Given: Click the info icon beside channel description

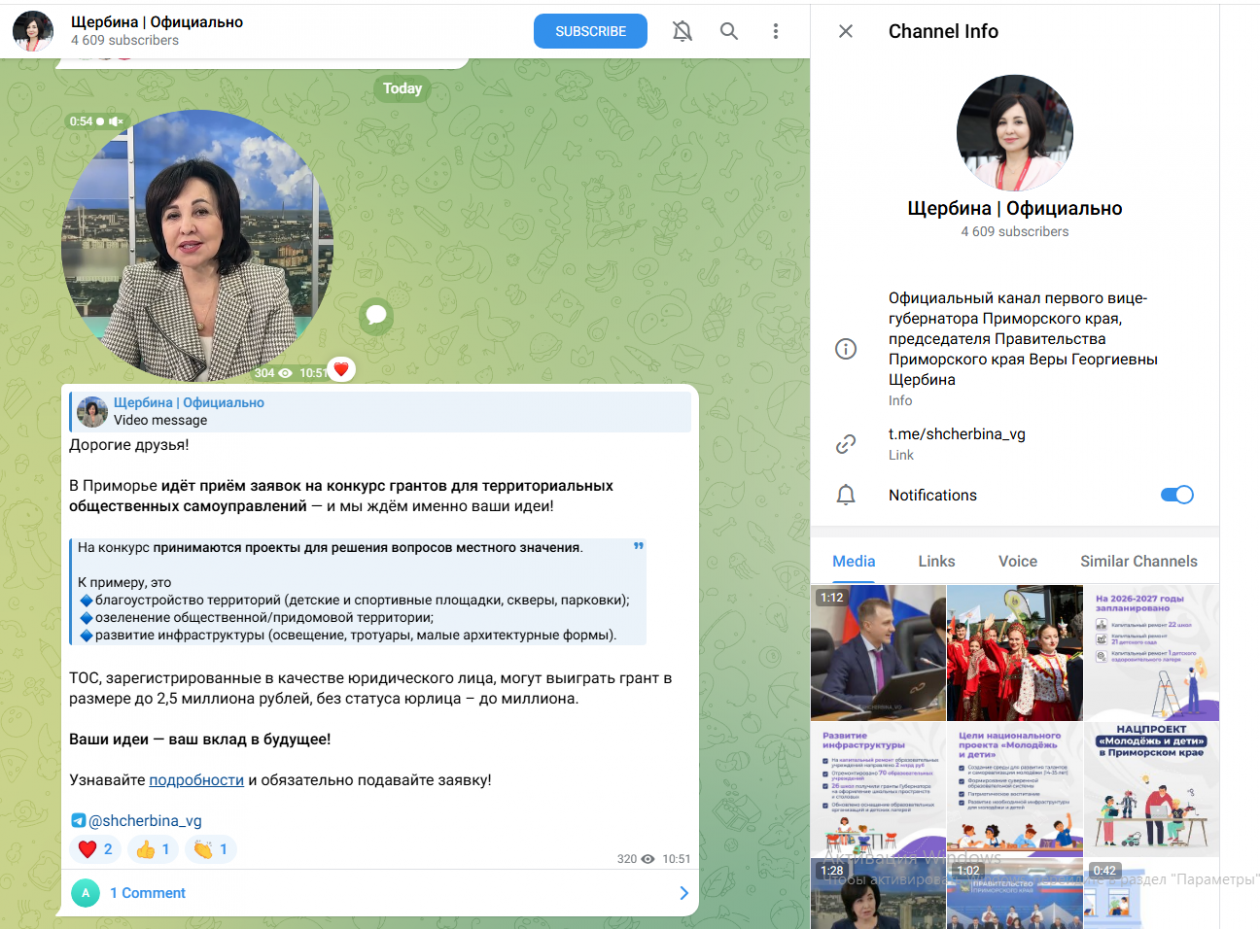Looking at the screenshot, I should point(846,349).
